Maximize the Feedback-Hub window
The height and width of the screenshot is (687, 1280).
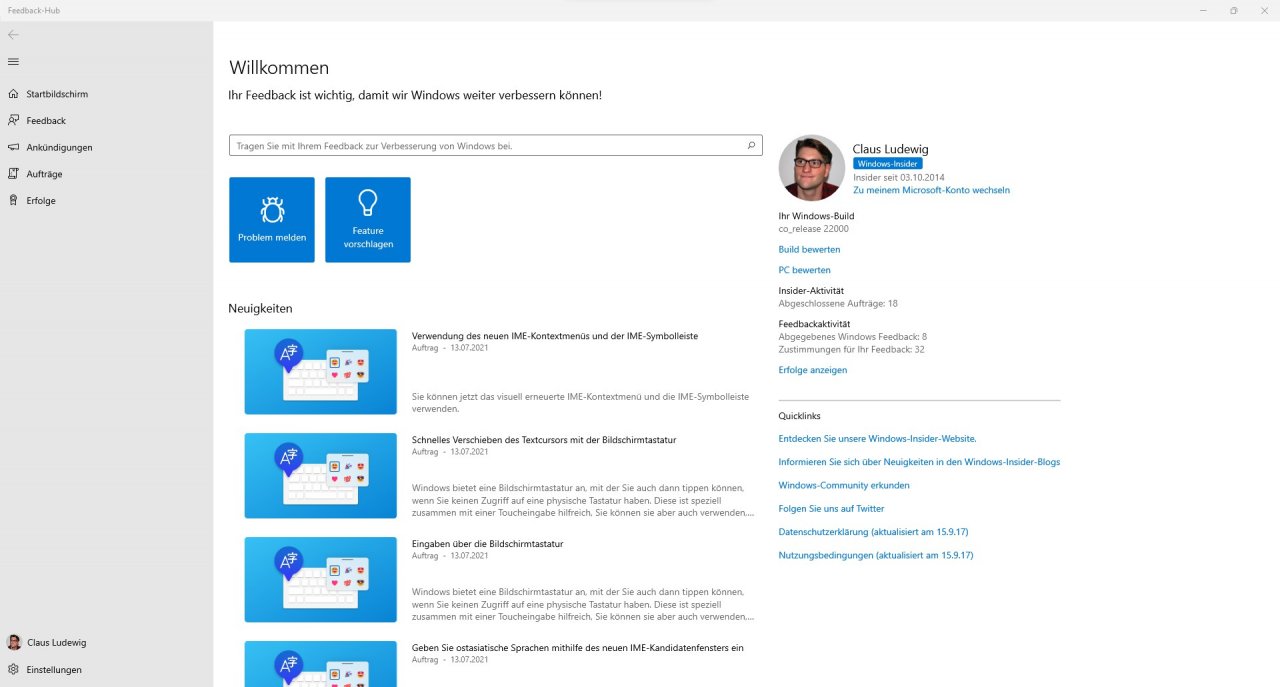[1233, 10]
